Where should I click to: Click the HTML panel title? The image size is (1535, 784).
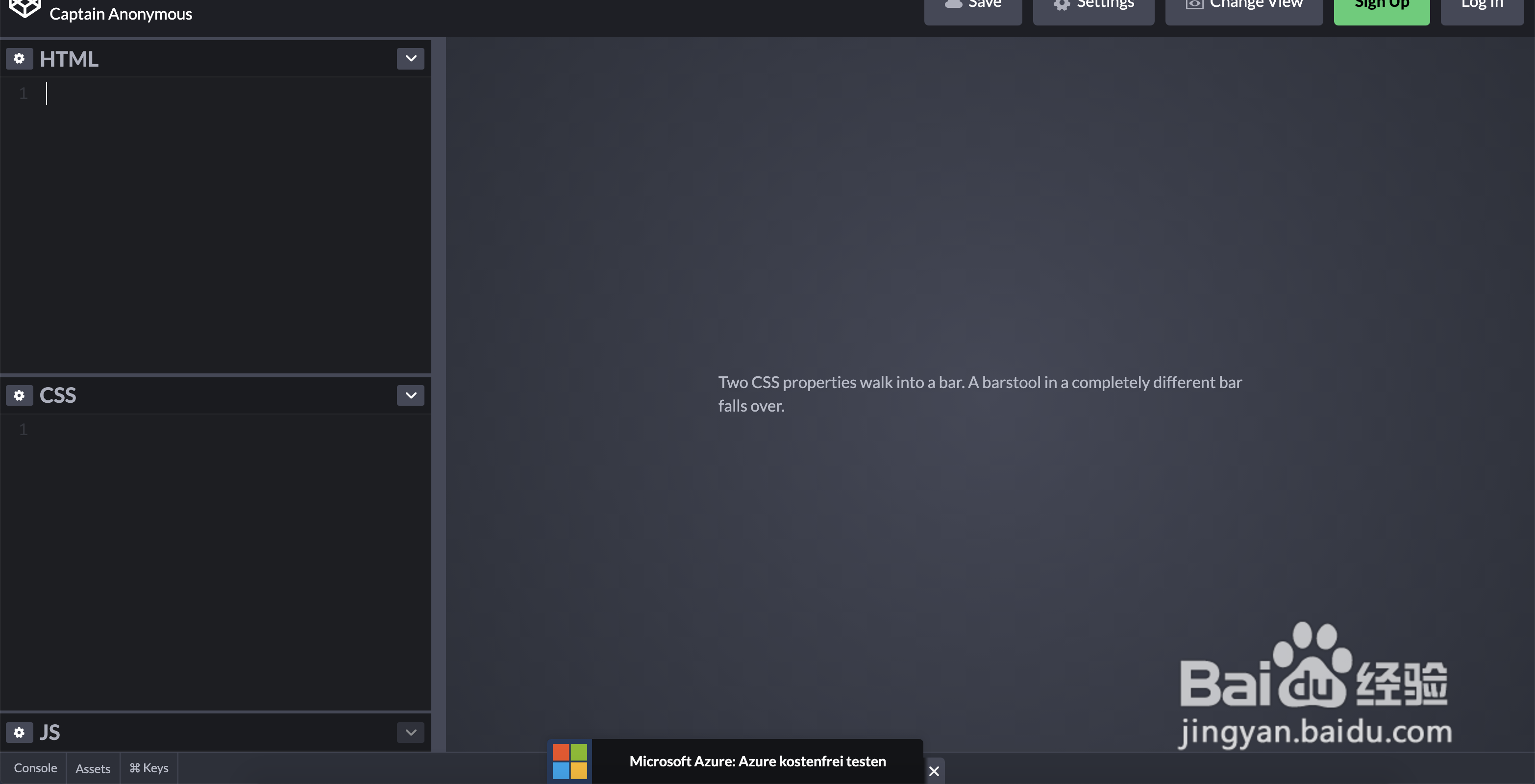pyautogui.click(x=69, y=59)
